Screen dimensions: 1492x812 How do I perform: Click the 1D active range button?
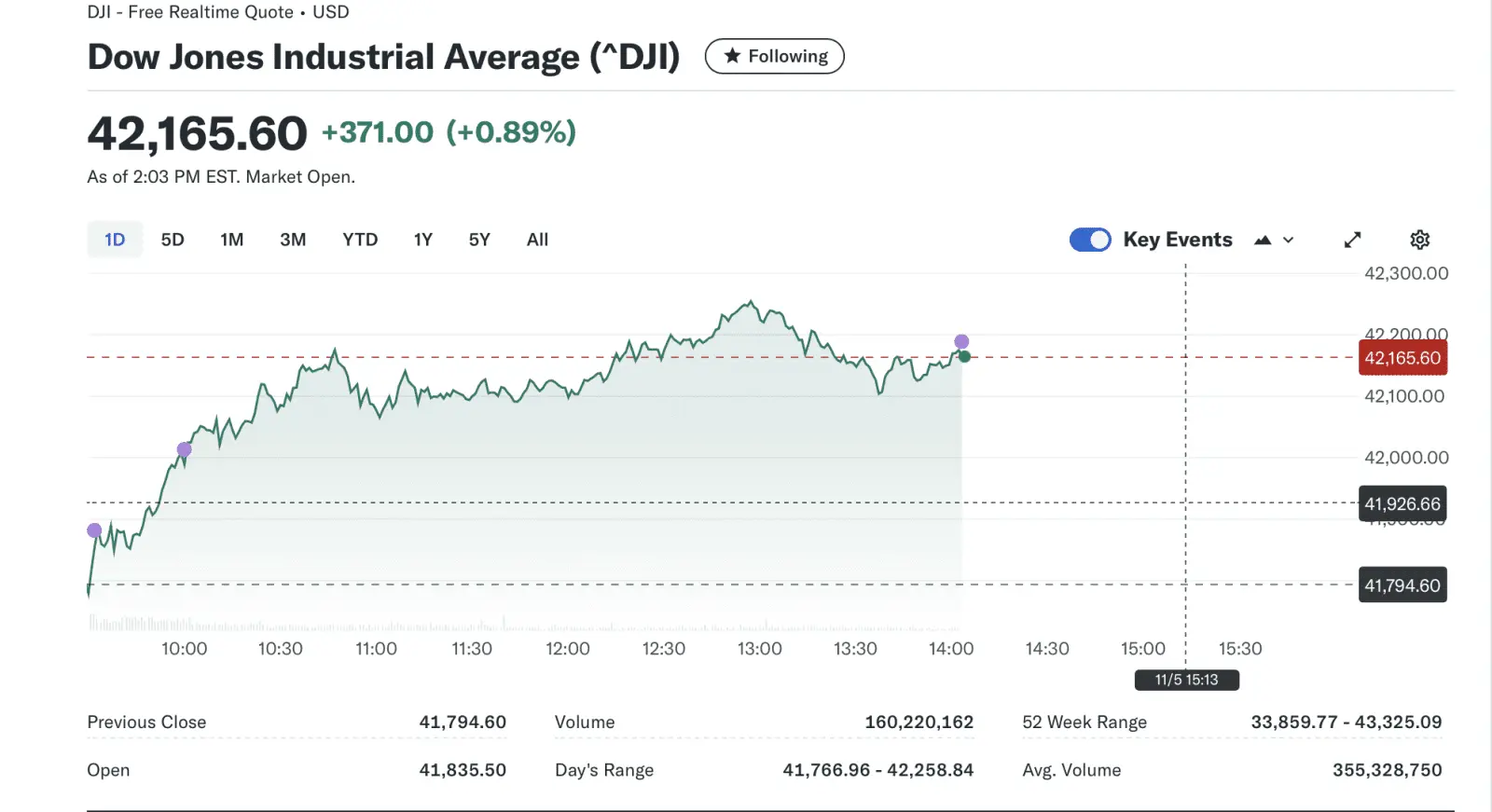pyautogui.click(x=115, y=240)
